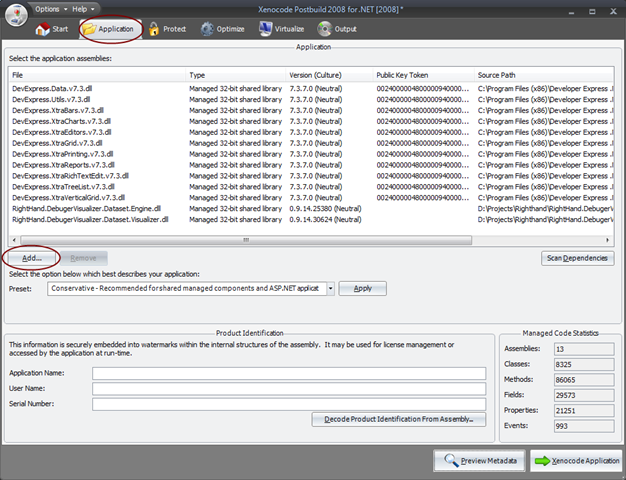Screen dimensions: 626x480
Task: Click the Serial Number field
Action: [x=289, y=404]
